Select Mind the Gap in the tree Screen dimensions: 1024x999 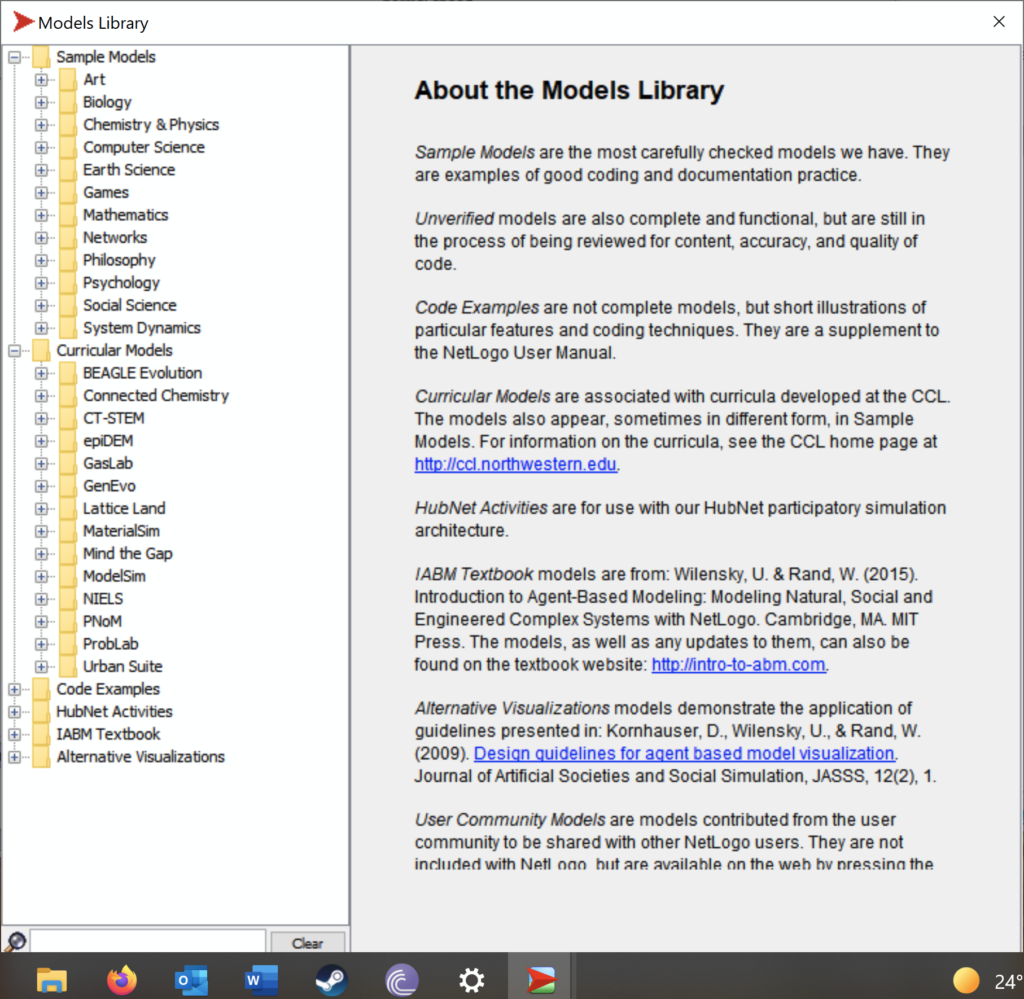tap(127, 554)
